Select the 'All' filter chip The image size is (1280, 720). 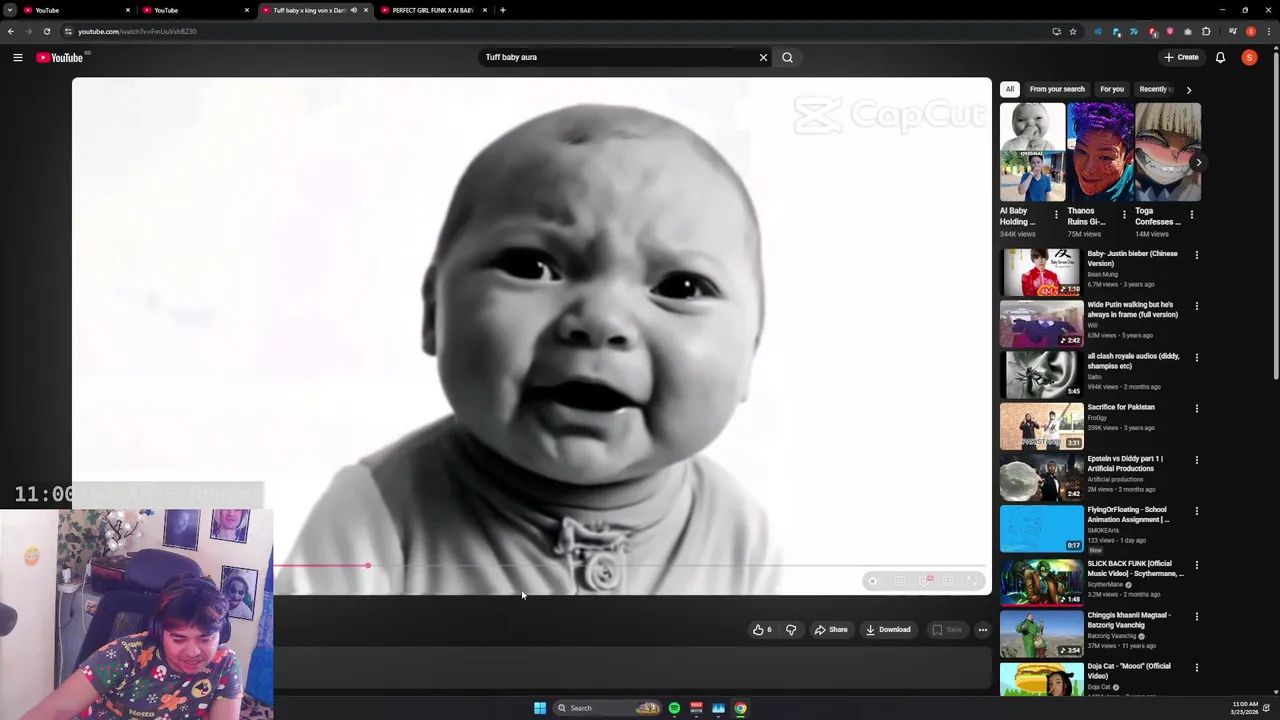point(1010,89)
